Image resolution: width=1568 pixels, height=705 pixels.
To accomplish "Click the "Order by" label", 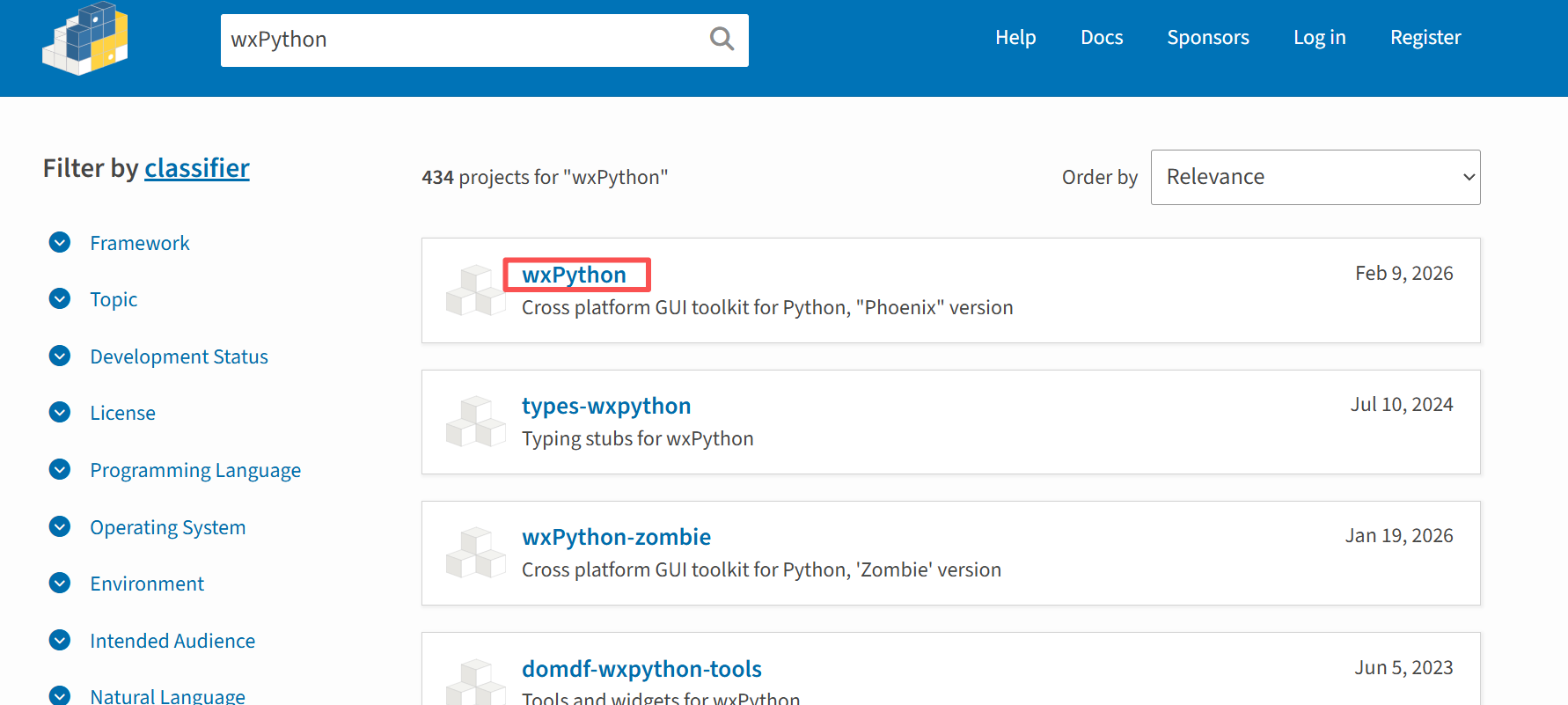I will tap(1100, 177).
